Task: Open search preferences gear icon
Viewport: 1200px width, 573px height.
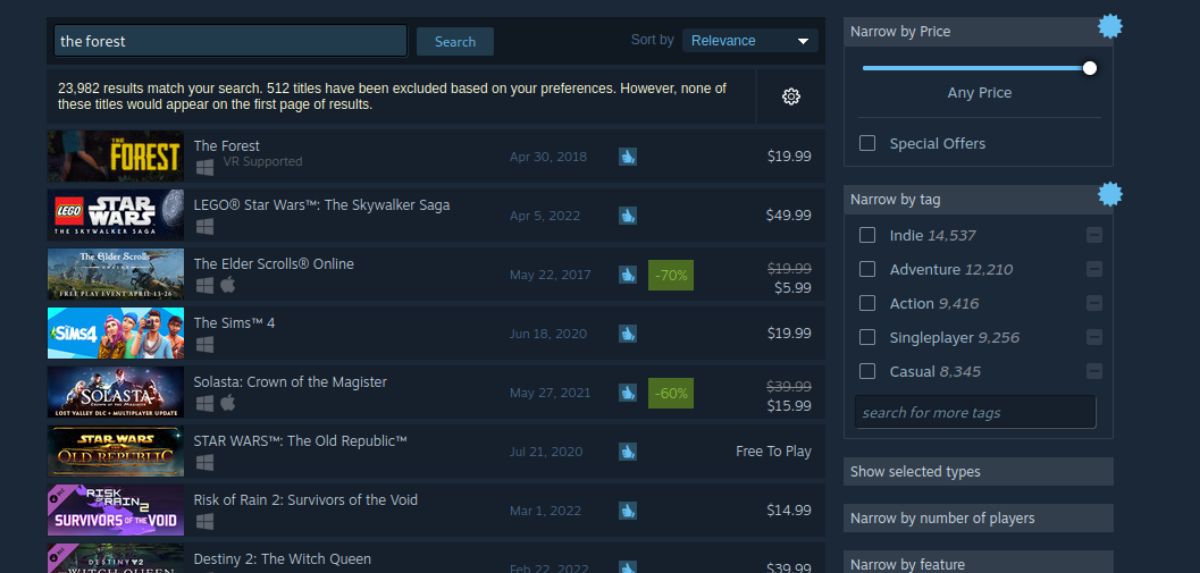Action: coord(791,97)
